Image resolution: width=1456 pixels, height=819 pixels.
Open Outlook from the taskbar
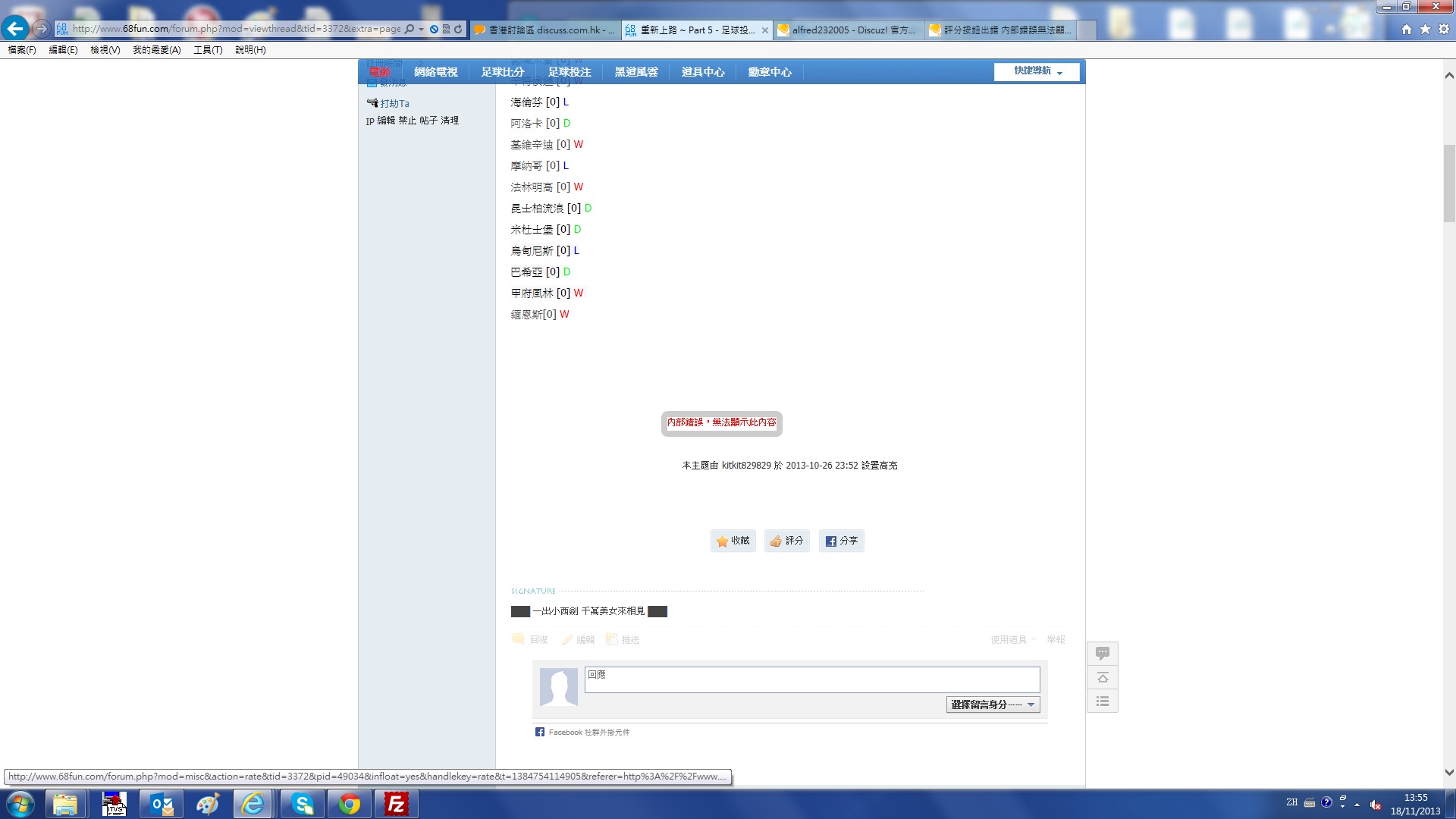[162, 804]
